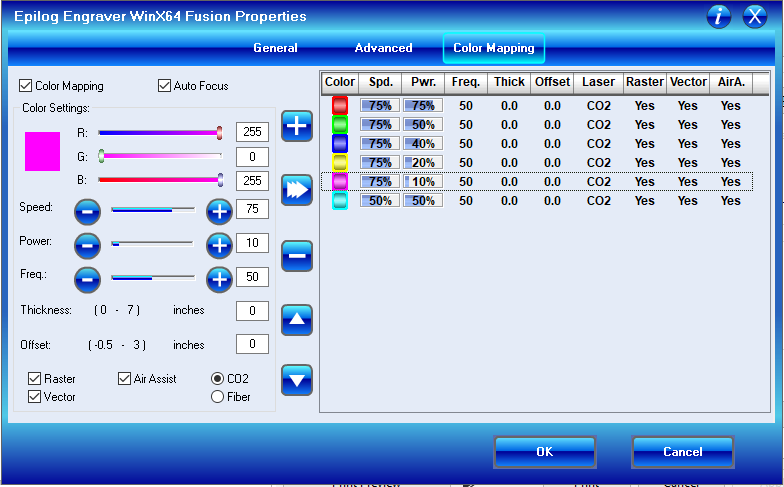Click the Thick column header
The image size is (784, 487).
point(509,82)
